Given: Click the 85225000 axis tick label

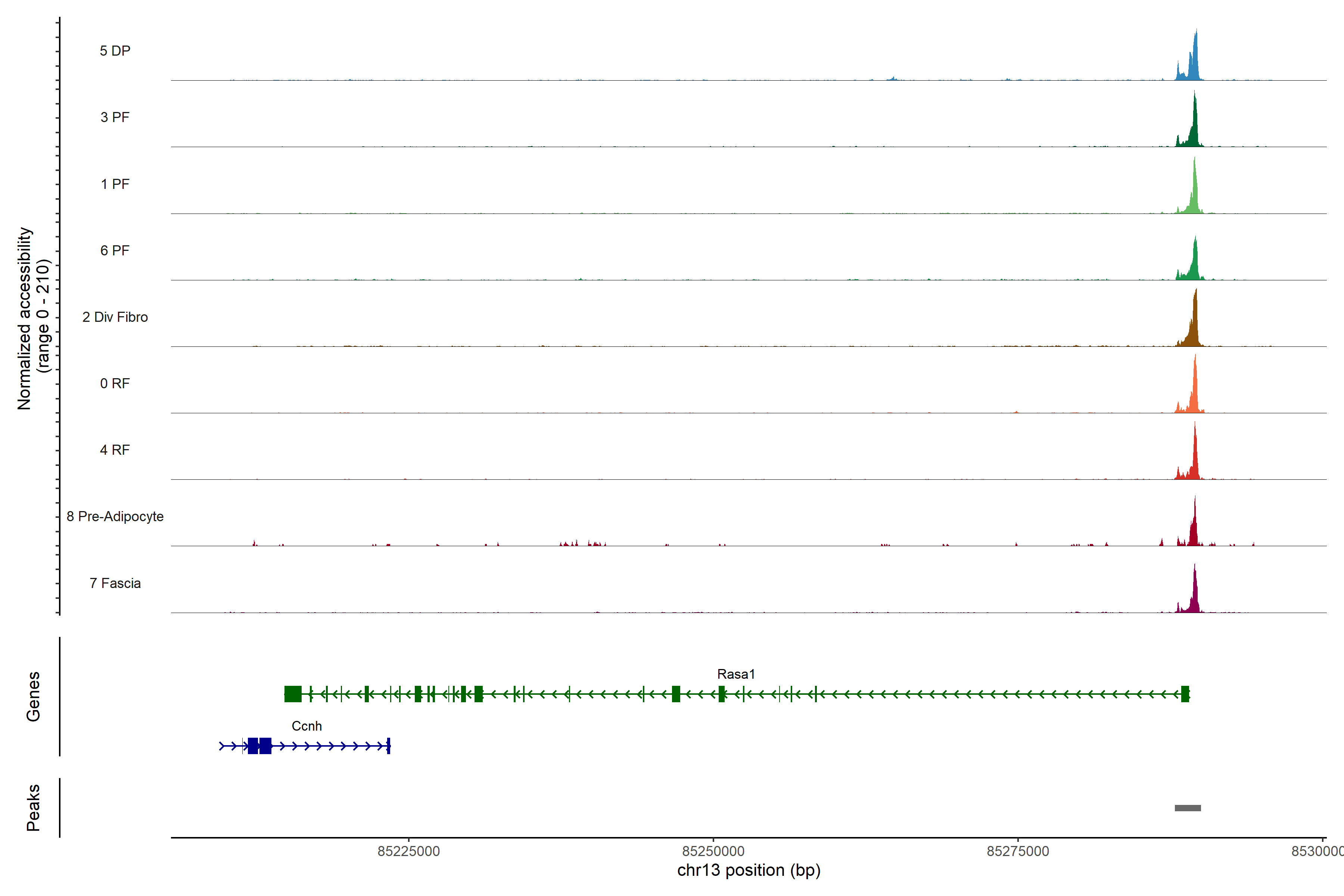Looking at the screenshot, I should 408,852.
